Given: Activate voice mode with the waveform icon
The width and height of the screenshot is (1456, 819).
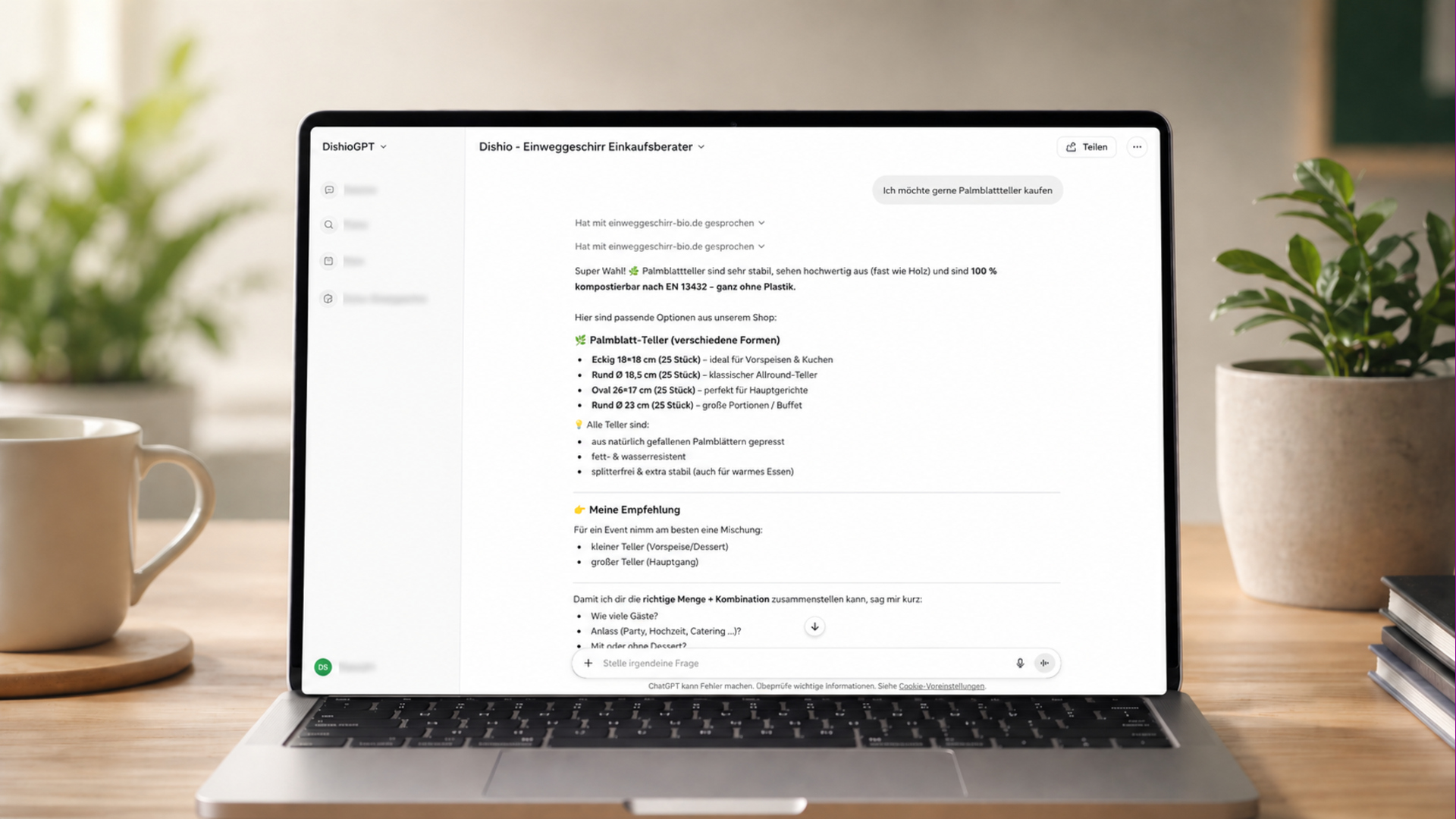Looking at the screenshot, I should (x=1044, y=663).
